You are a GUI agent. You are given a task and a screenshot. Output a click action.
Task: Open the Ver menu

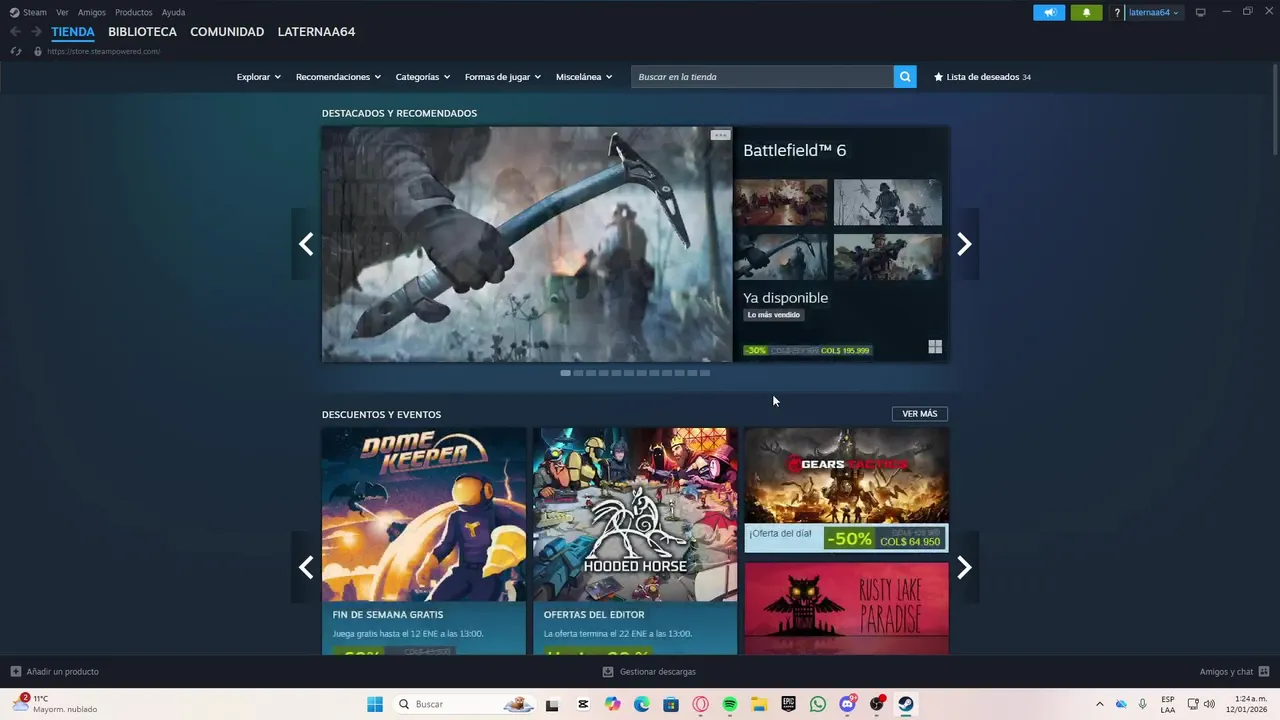click(62, 12)
